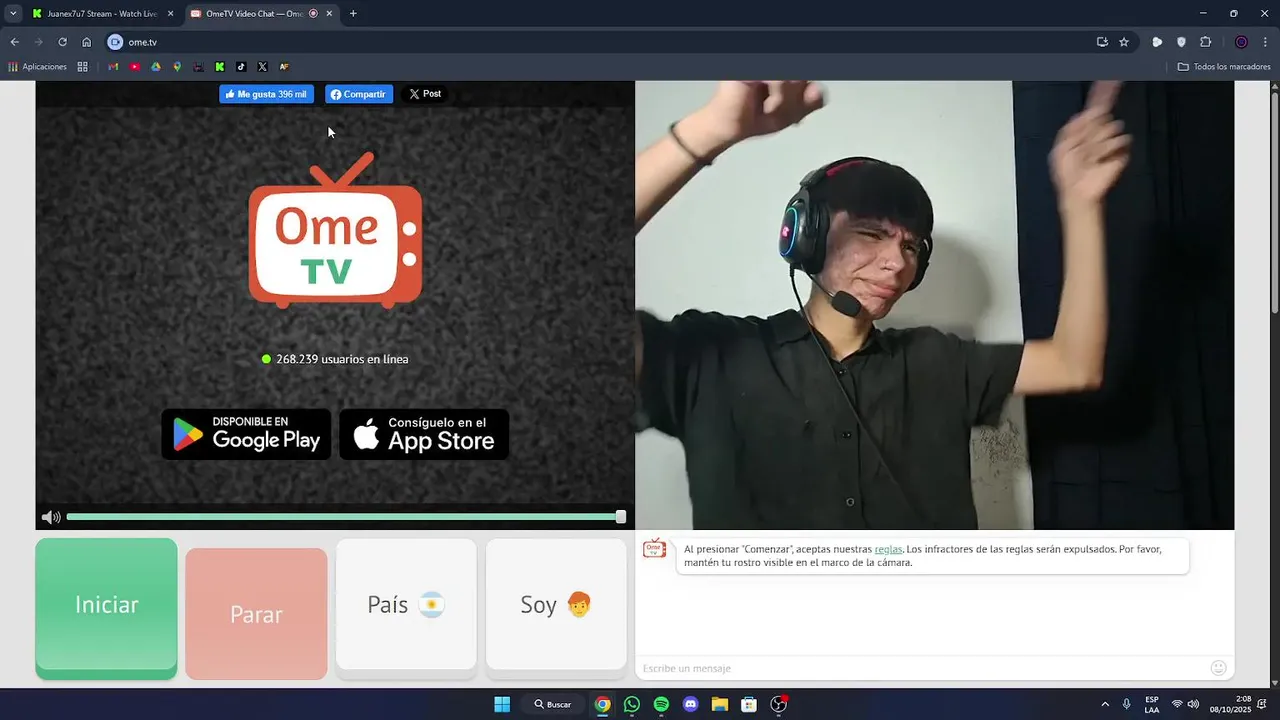Image resolution: width=1280 pixels, height=720 pixels.
Task: Open the Google Play store badge
Action: (246, 434)
